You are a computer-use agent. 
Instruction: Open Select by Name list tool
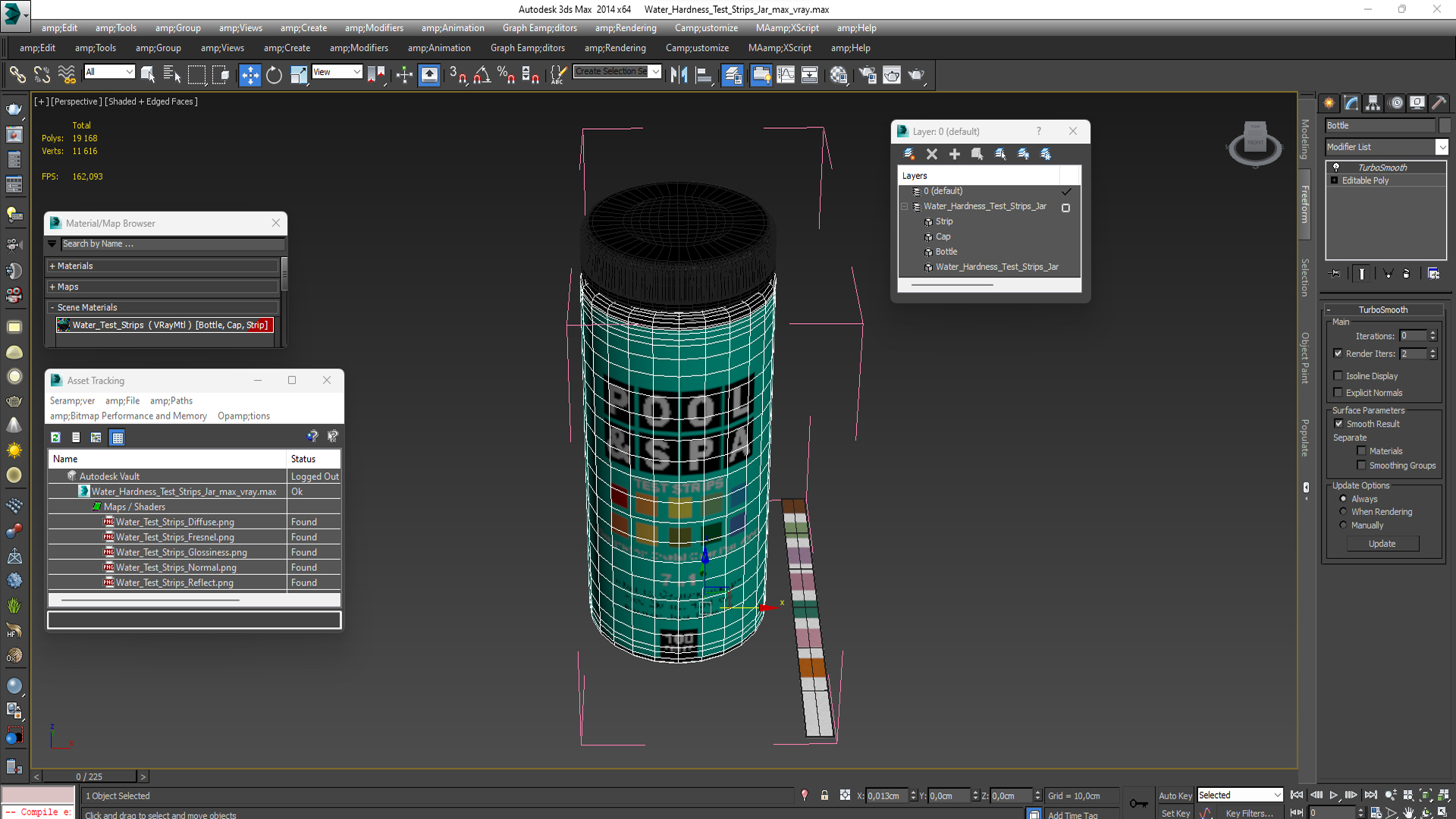172,75
